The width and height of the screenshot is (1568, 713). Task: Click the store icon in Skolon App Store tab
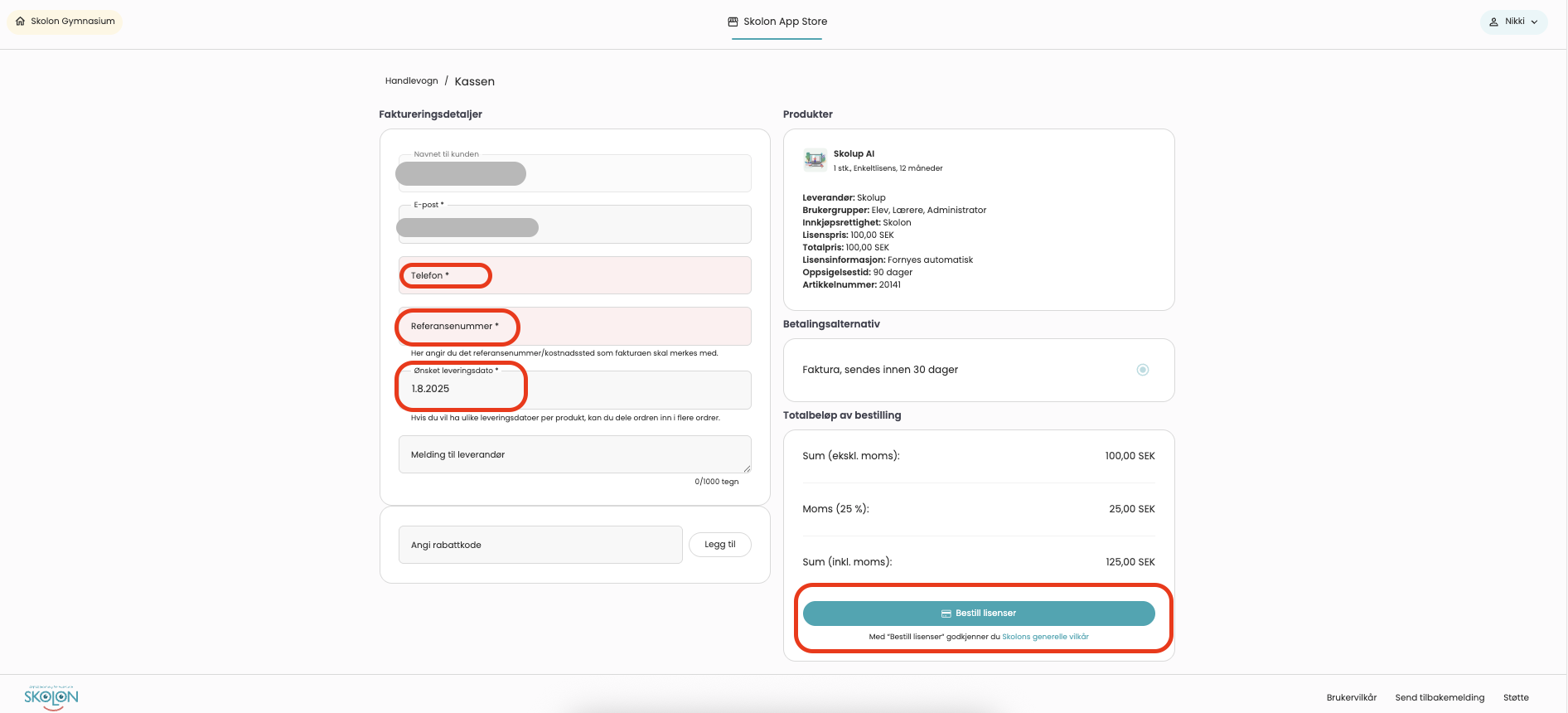[733, 22]
